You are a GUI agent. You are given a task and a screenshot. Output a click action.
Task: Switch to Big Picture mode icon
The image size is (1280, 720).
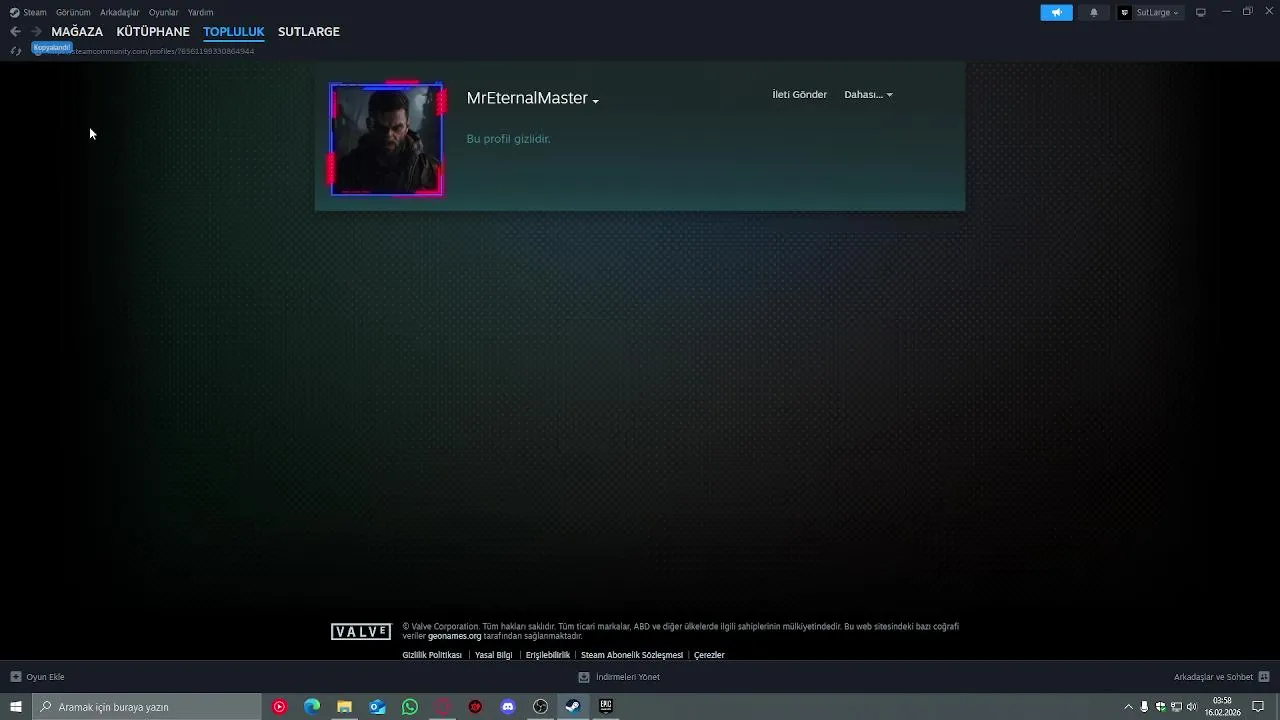coord(1201,12)
